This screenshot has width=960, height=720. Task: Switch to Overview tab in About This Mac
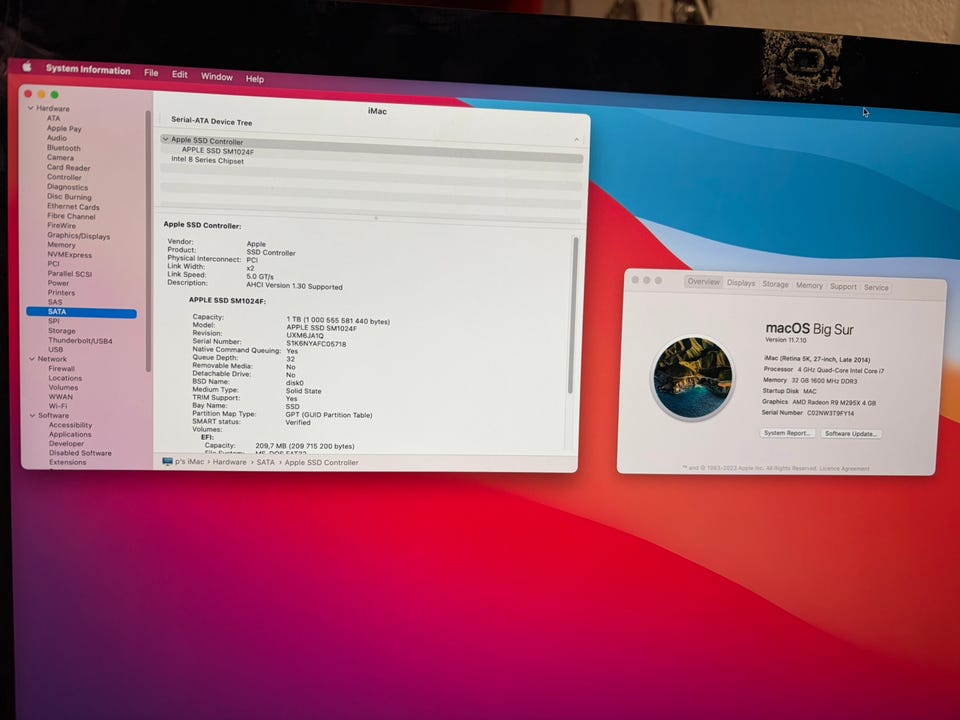[x=703, y=282]
